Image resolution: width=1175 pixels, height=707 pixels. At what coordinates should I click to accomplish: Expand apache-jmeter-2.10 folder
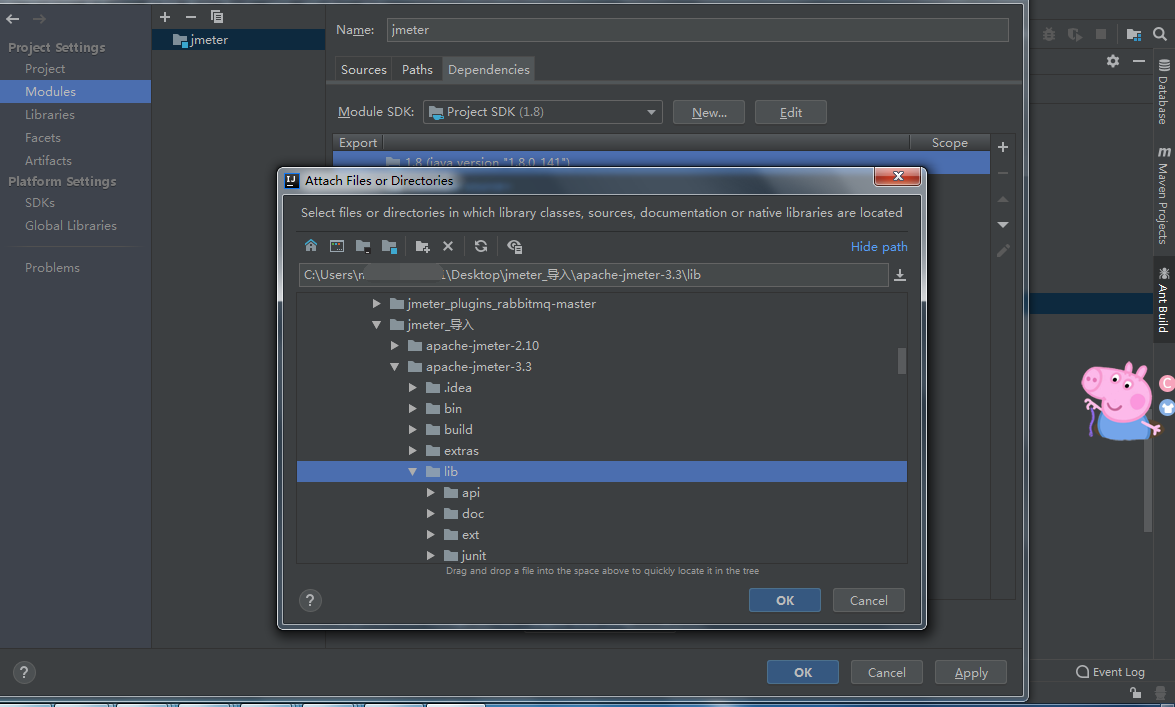pyautogui.click(x=394, y=346)
